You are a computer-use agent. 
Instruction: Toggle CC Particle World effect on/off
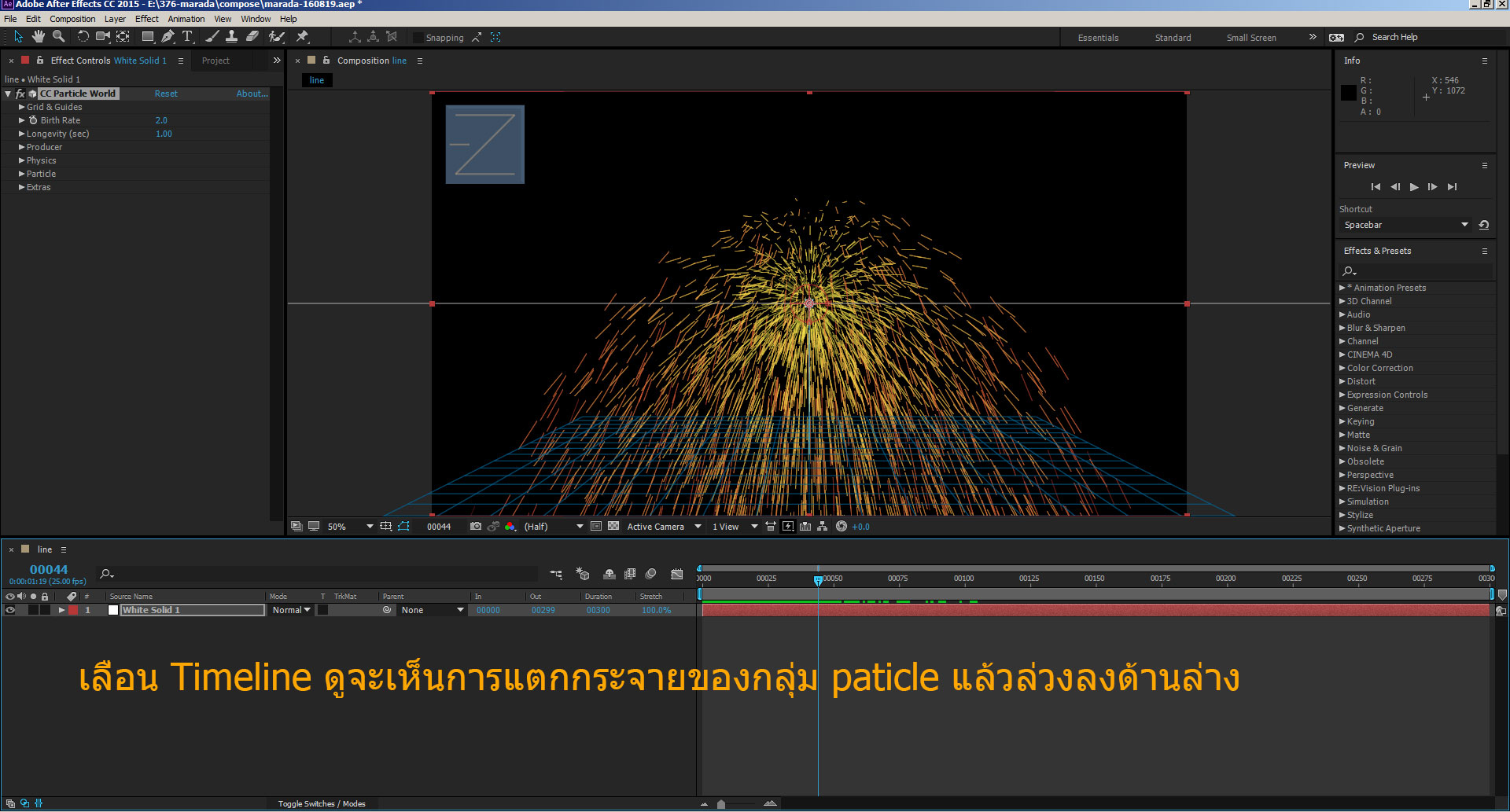[20, 94]
